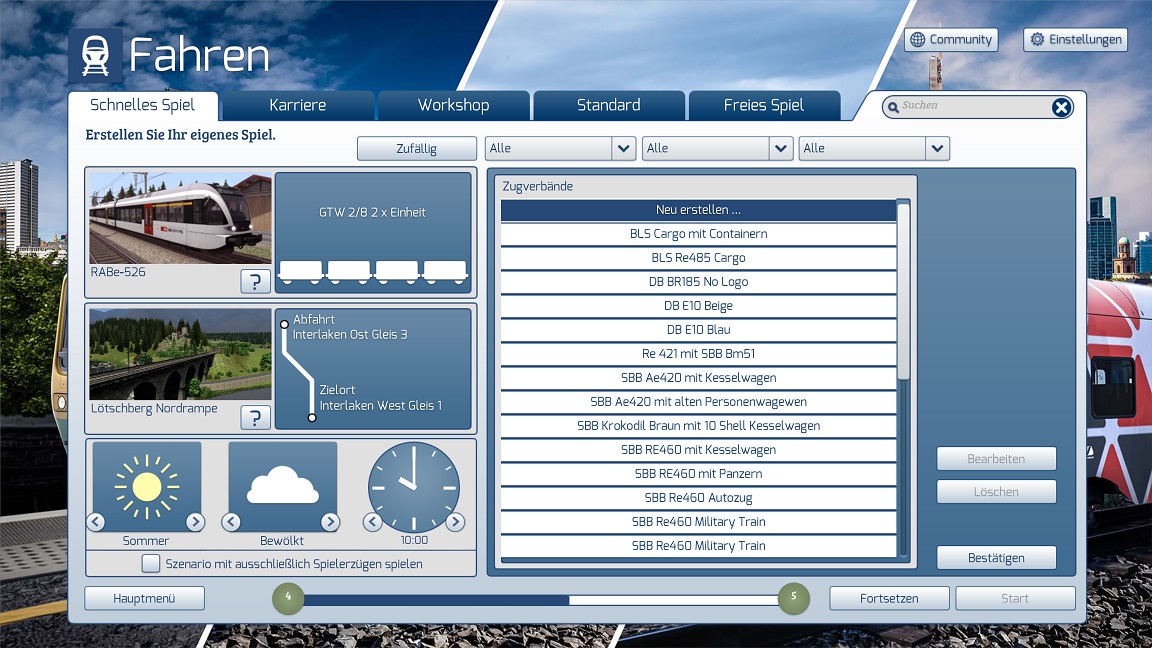Set earlier time with clock left arrow
This screenshot has width=1152, height=648.
372,522
